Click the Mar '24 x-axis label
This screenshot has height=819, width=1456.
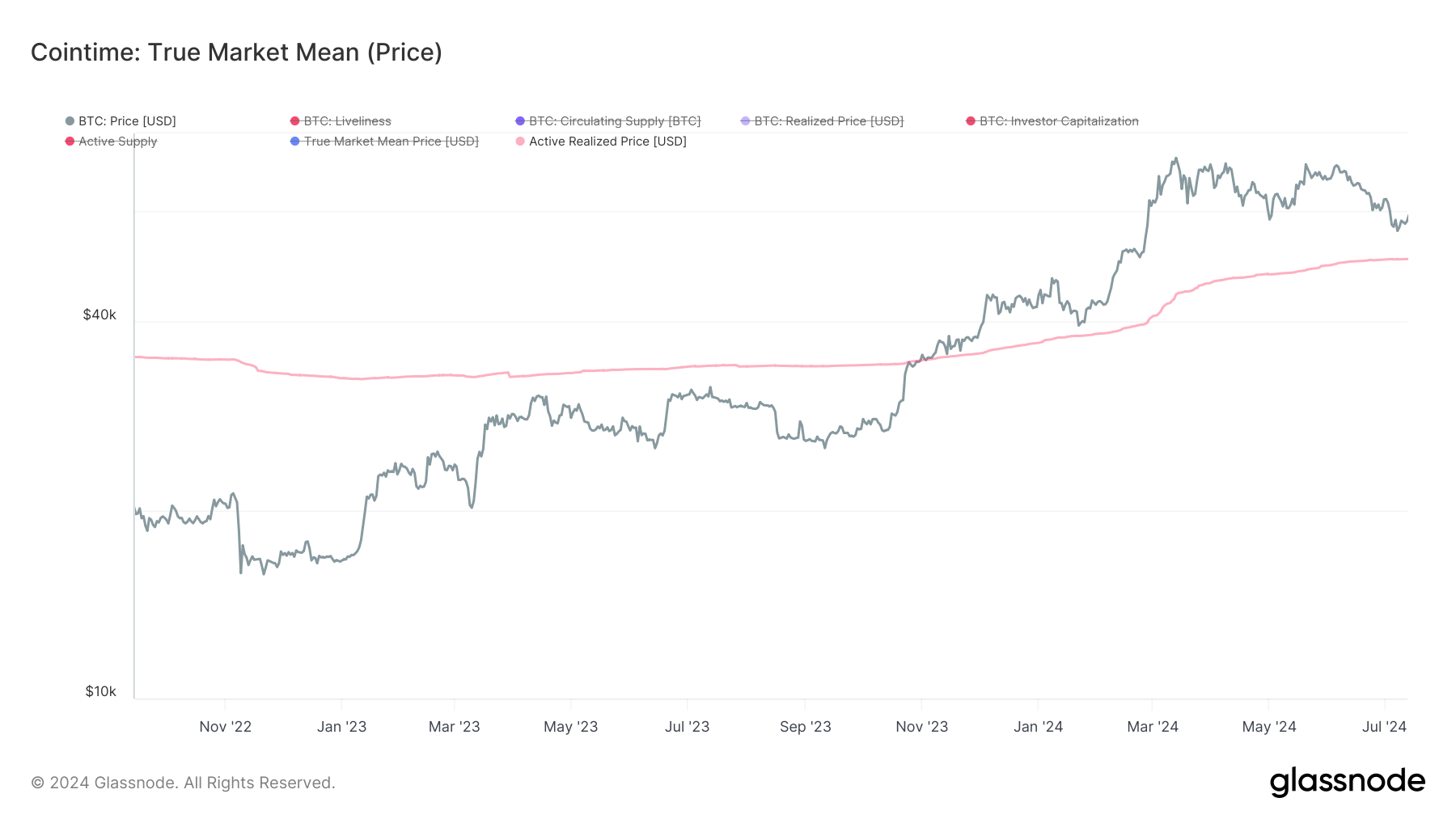1153,727
